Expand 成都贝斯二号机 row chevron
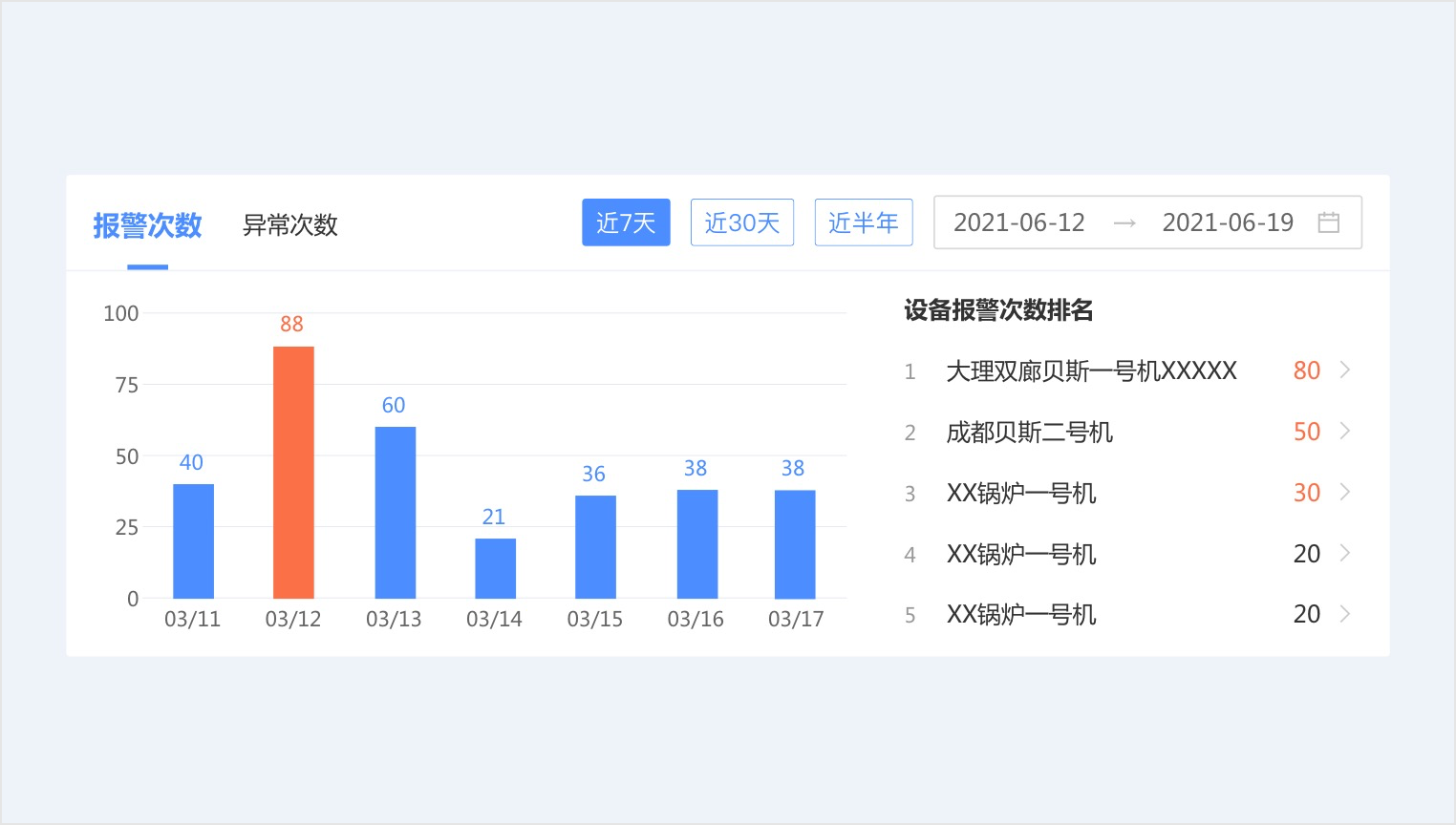1456x825 pixels. point(1345,432)
